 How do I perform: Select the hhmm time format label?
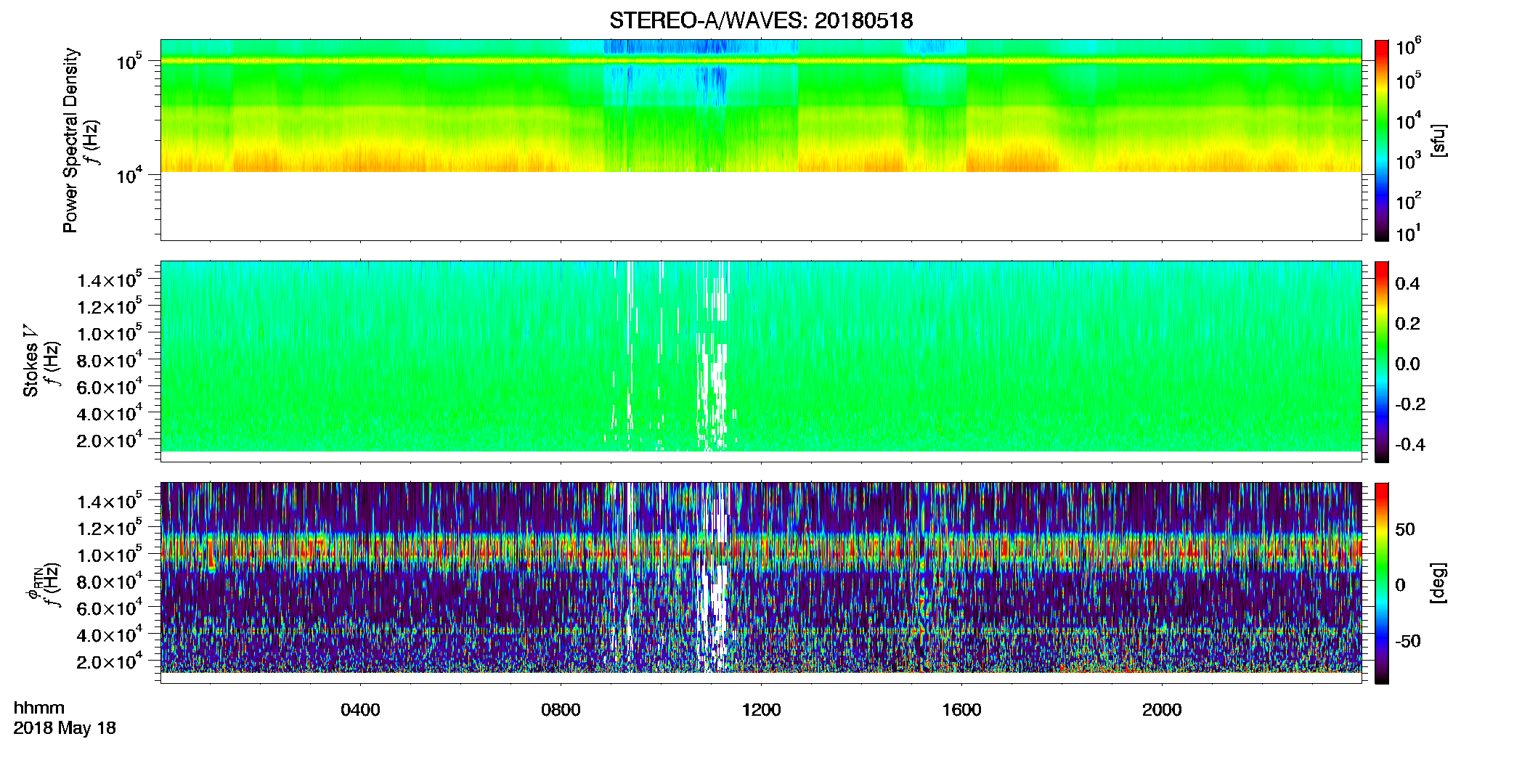pos(39,708)
